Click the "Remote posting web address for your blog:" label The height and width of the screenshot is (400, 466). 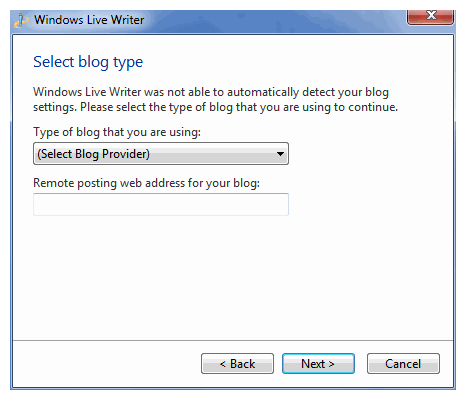146,183
